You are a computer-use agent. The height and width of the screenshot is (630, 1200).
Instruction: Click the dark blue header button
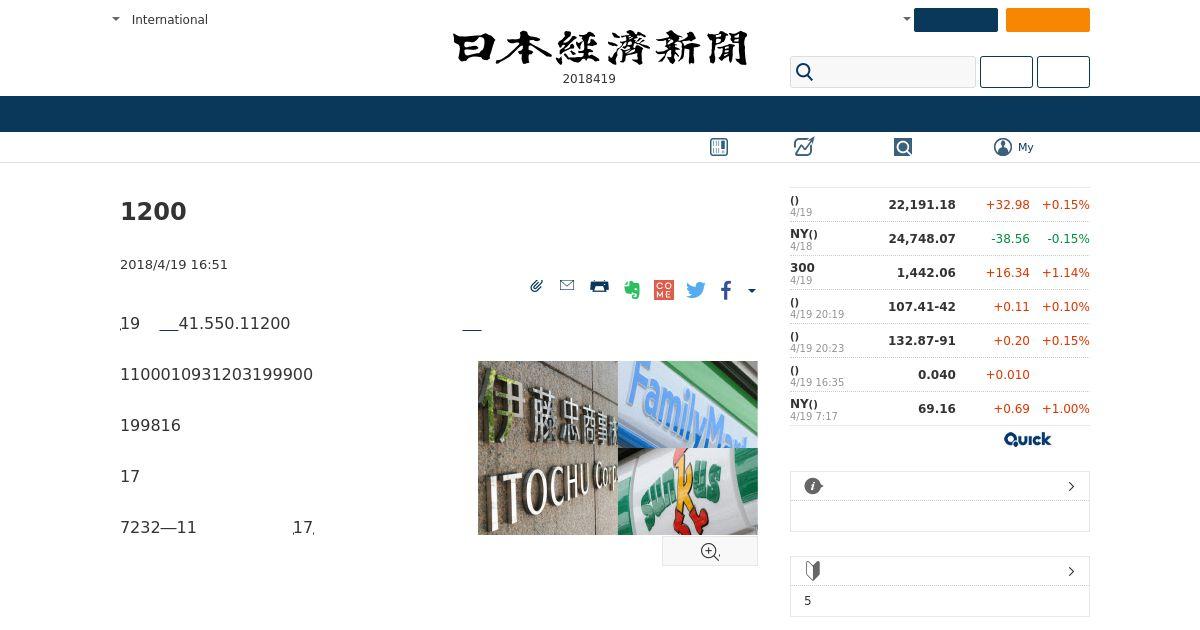click(x=956, y=20)
